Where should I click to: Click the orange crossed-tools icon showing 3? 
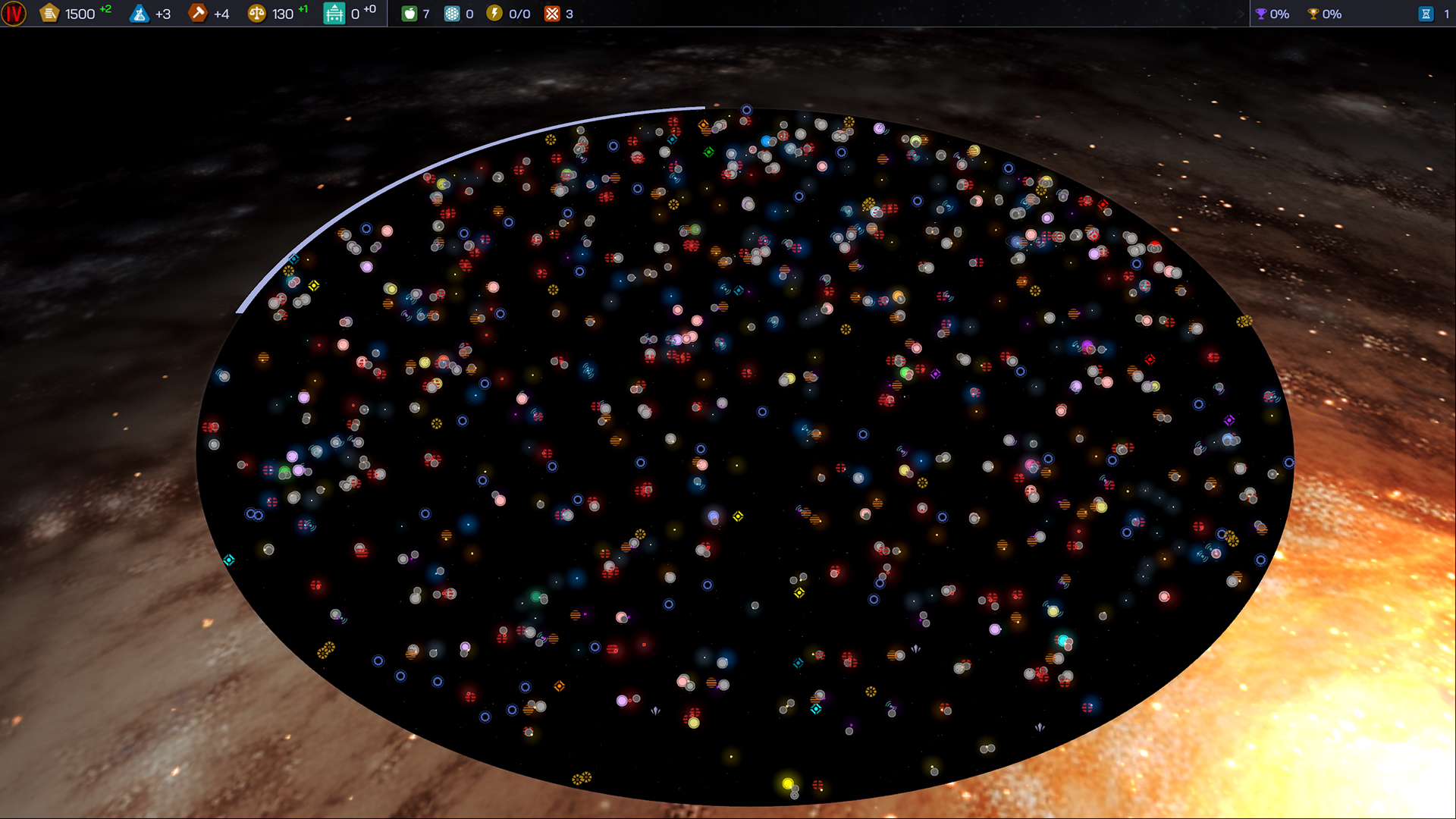552,14
